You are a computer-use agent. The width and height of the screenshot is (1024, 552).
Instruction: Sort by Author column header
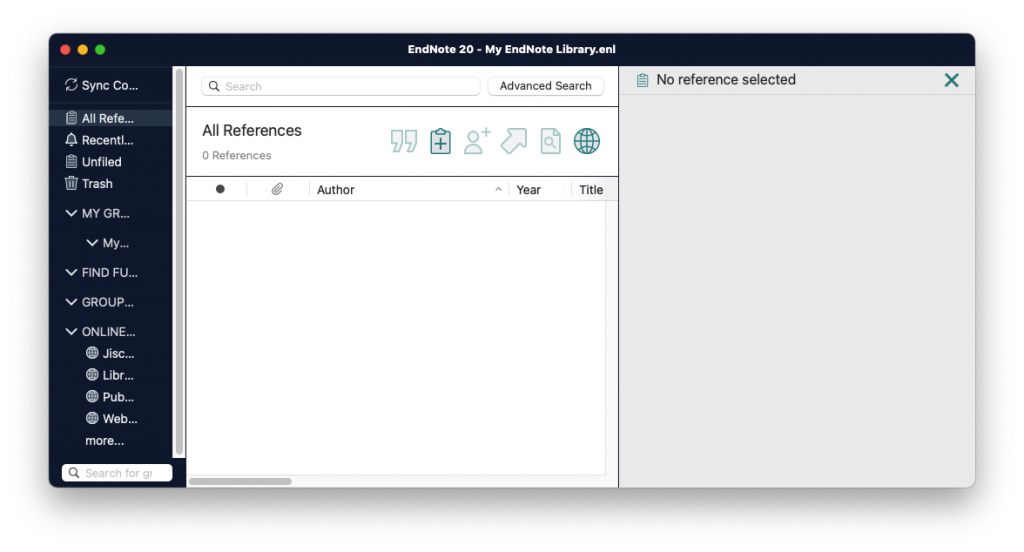pyautogui.click(x=336, y=189)
